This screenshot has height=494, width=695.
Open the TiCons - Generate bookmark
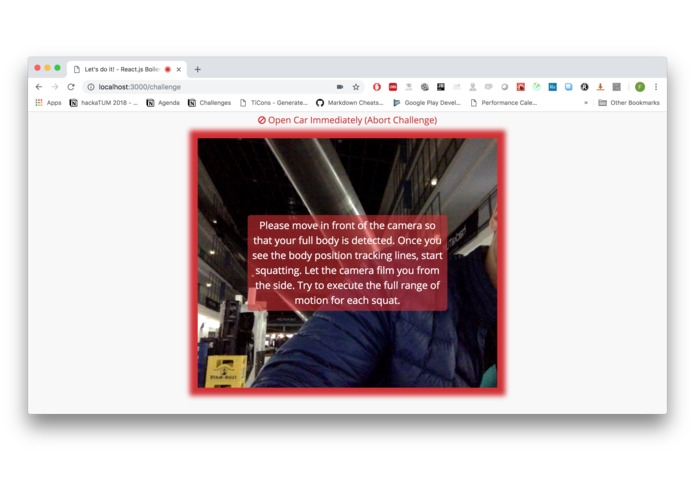tap(273, 103)
